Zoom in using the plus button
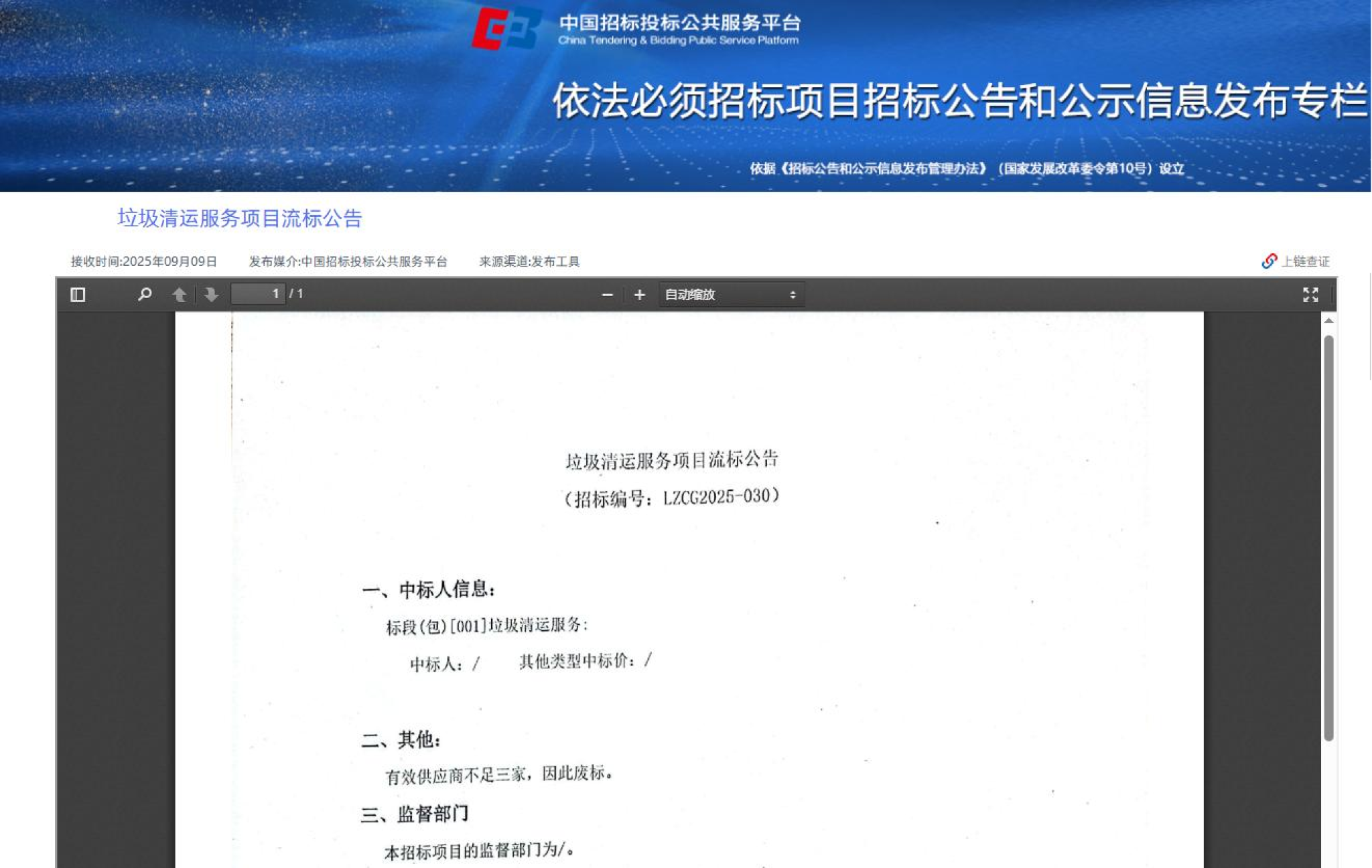The image size is (1372, 868). click(639, 295)
